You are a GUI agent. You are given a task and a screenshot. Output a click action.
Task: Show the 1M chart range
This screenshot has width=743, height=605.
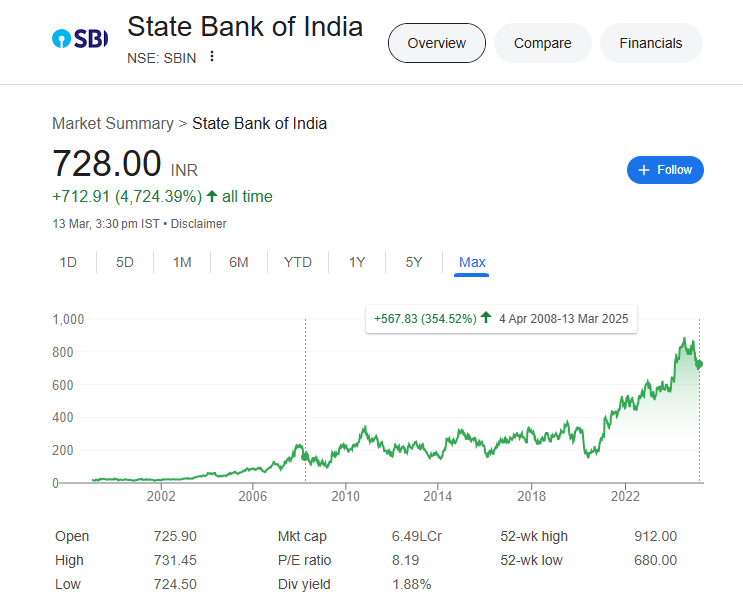182,262
